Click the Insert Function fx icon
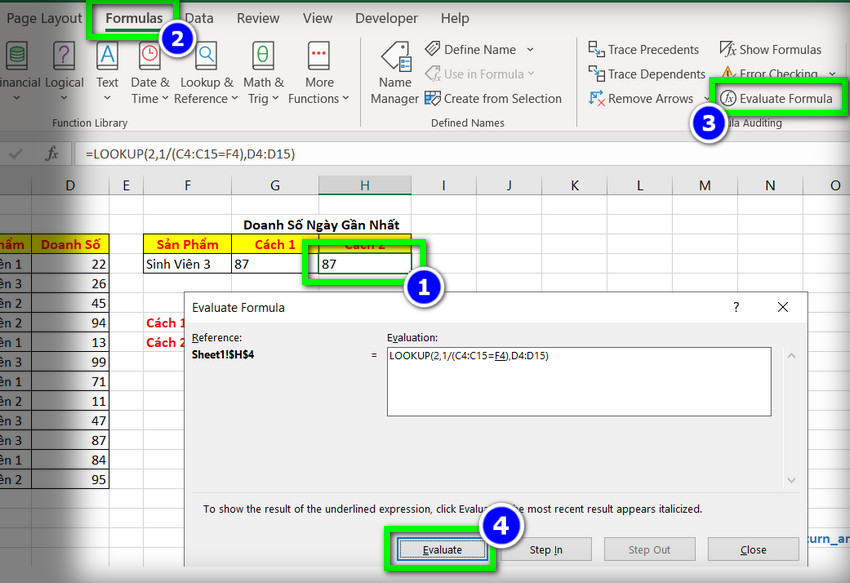The height and width of the screenshot is (583, 850). (x=52, y=154)
